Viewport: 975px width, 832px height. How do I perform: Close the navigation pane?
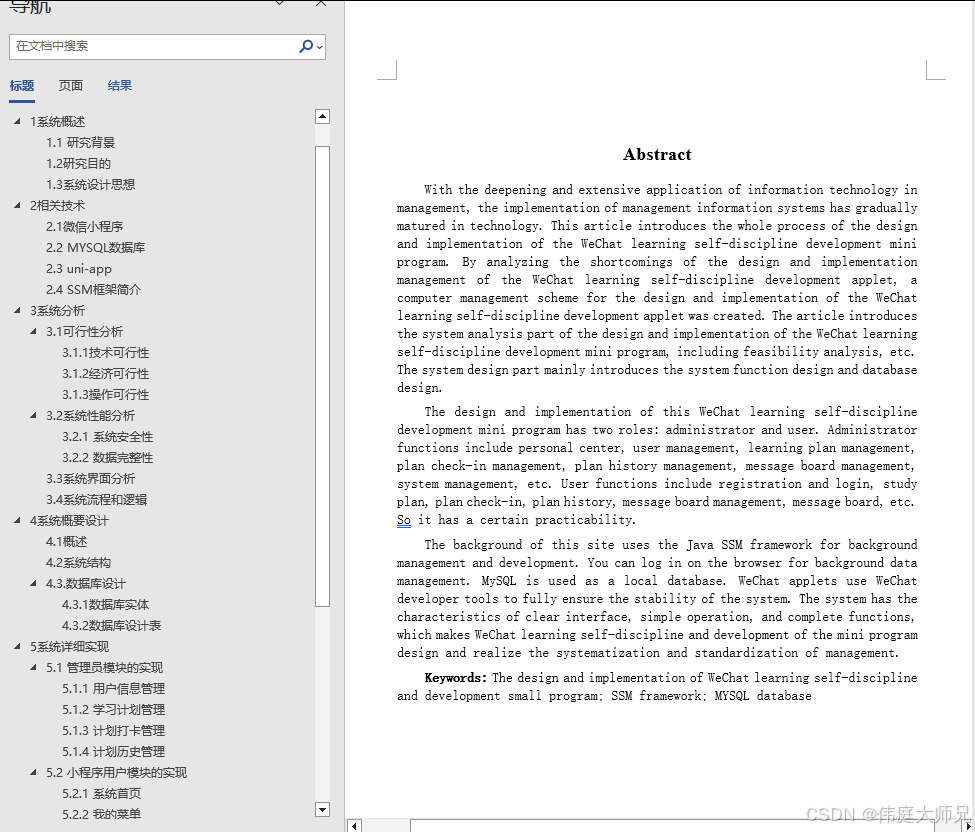(x=321, y=4)
